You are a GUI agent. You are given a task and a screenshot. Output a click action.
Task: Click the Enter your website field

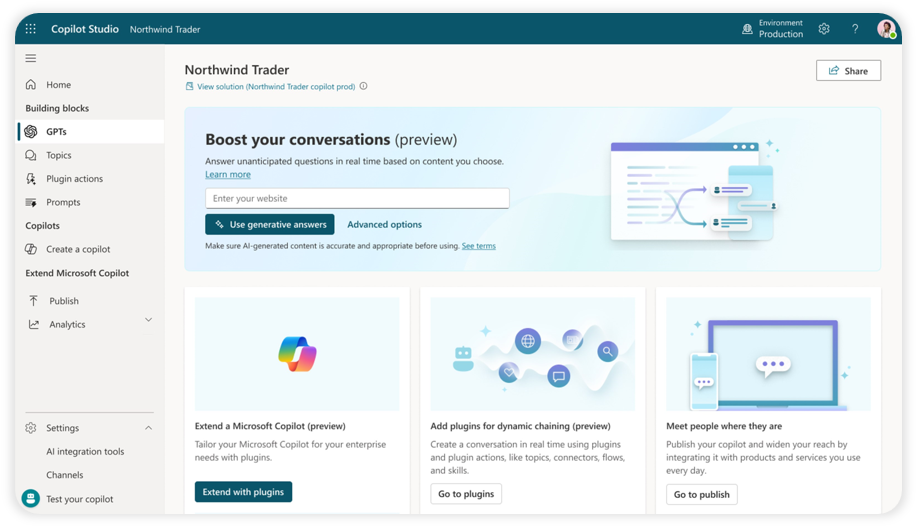(357, 198)
